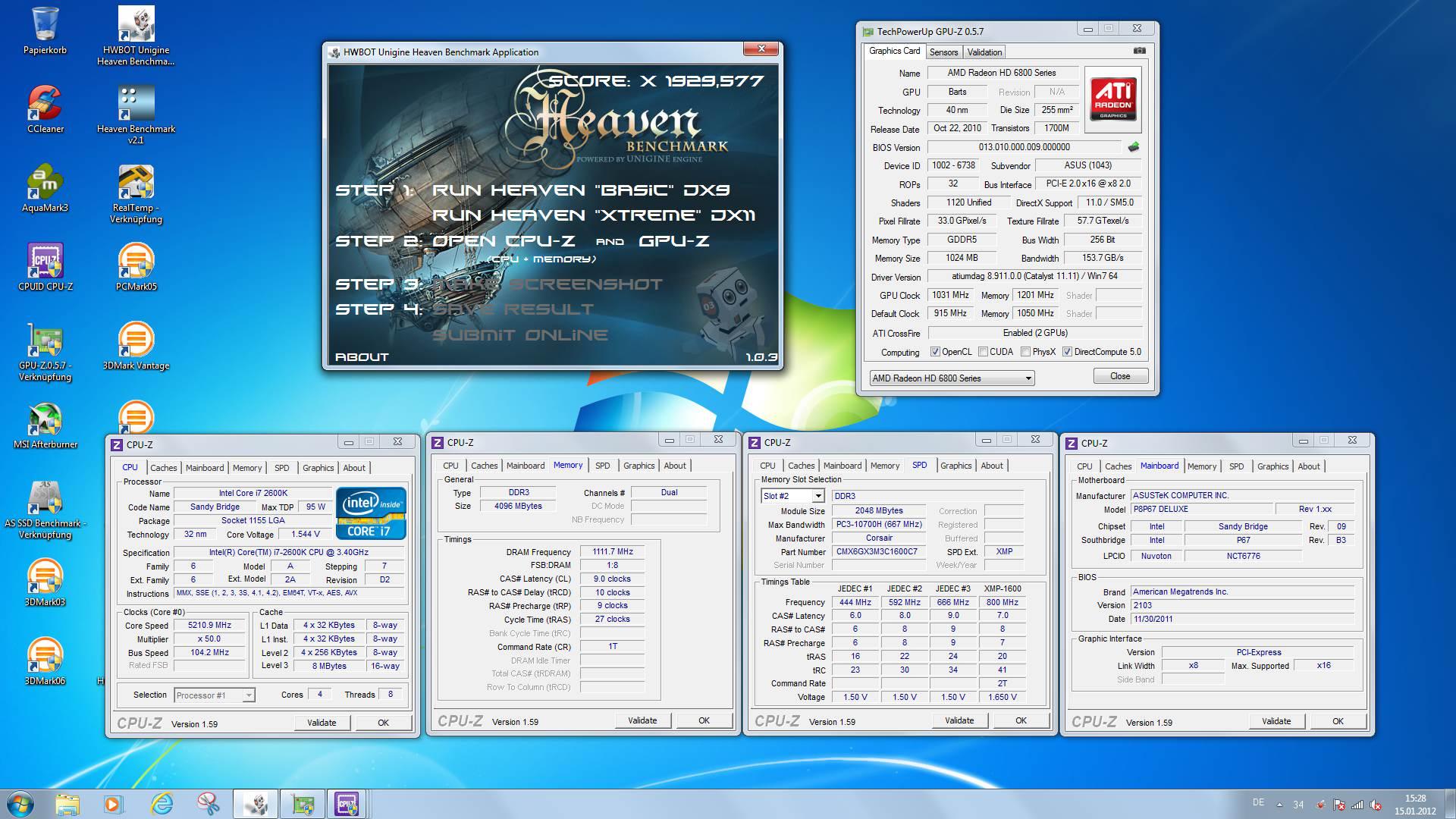Launch Windows Media Player taskbar icon
1456x819 pixels.
pos(113,804)
